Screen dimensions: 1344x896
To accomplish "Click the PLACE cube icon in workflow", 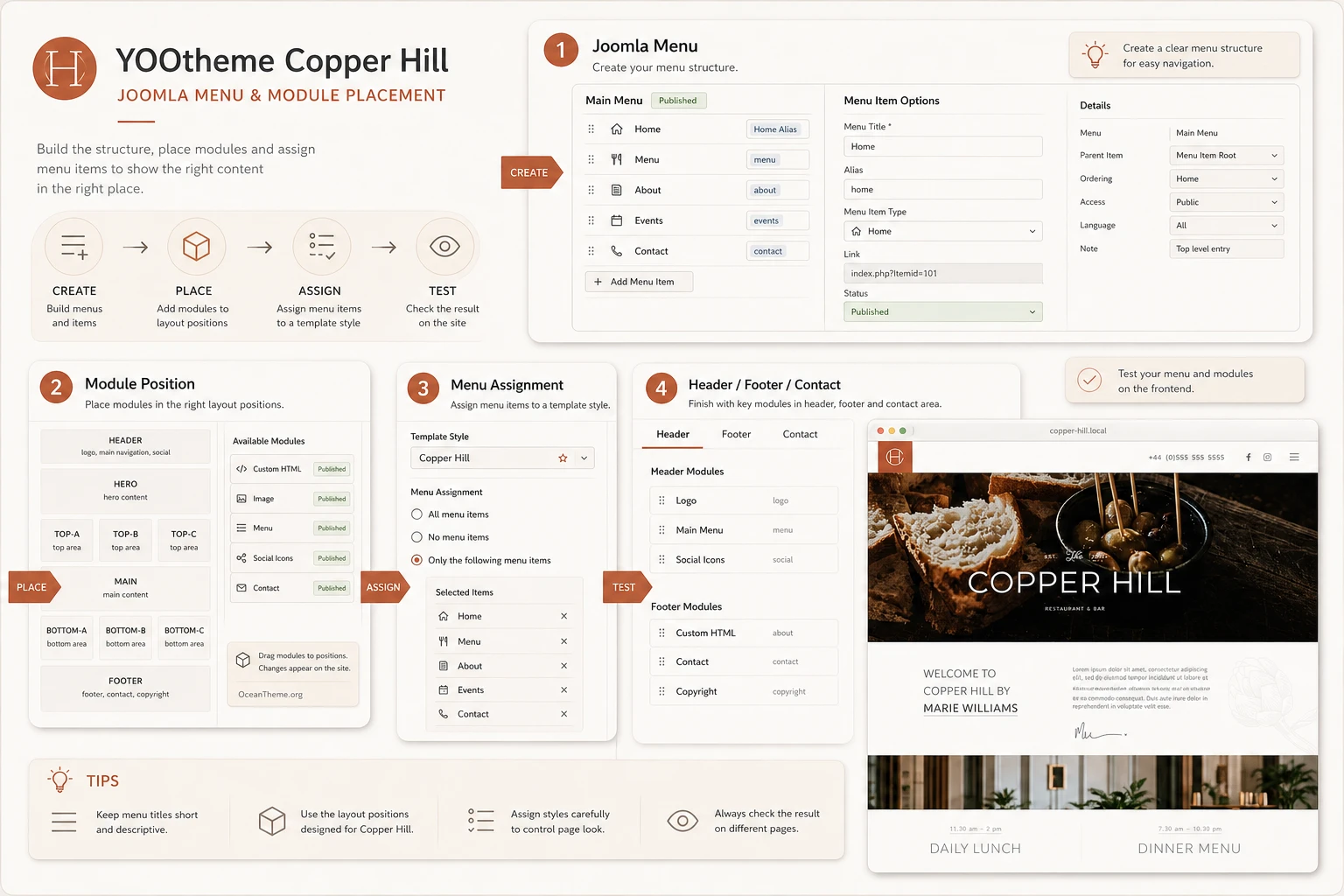I will click(x=196, y=247).
